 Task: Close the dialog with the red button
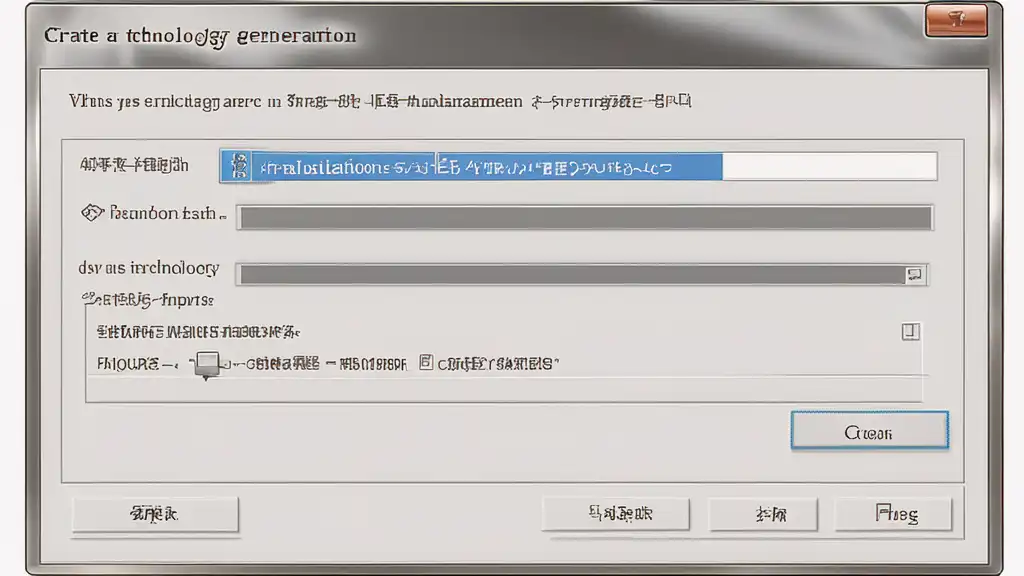click(x=956, y=20)
